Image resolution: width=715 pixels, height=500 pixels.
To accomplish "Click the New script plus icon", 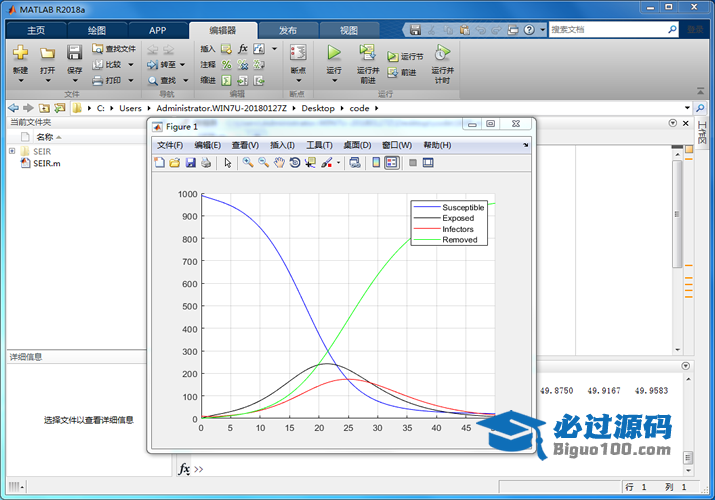I will [x=20, y=52].
